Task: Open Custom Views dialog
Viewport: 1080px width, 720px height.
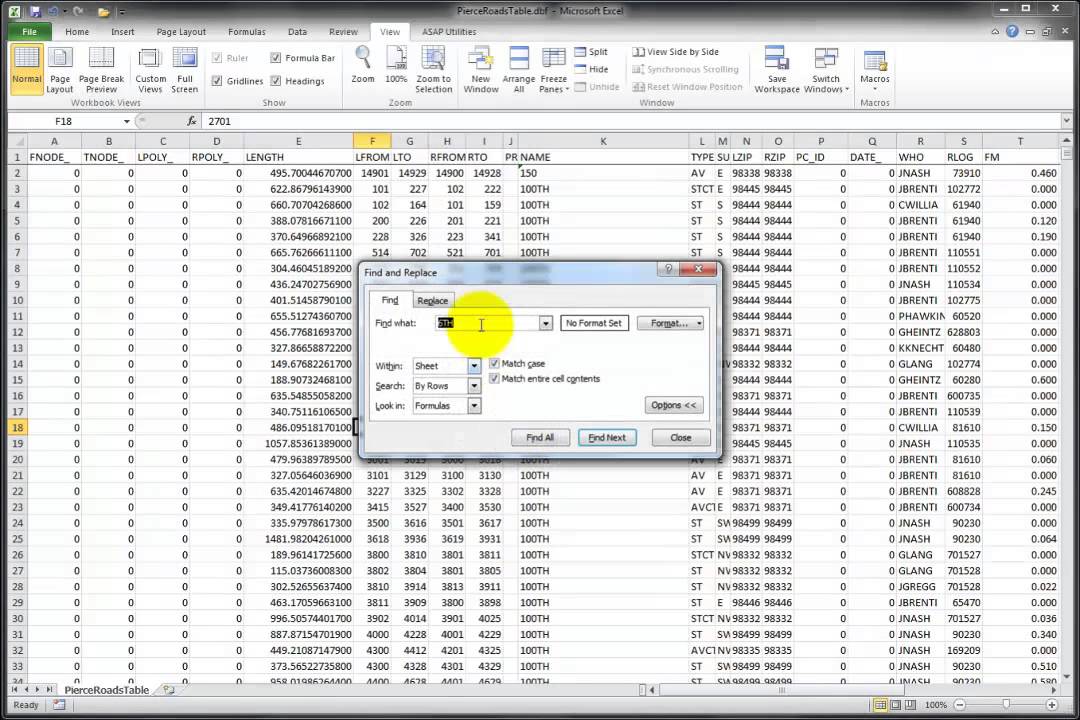Action: (150, 70)
